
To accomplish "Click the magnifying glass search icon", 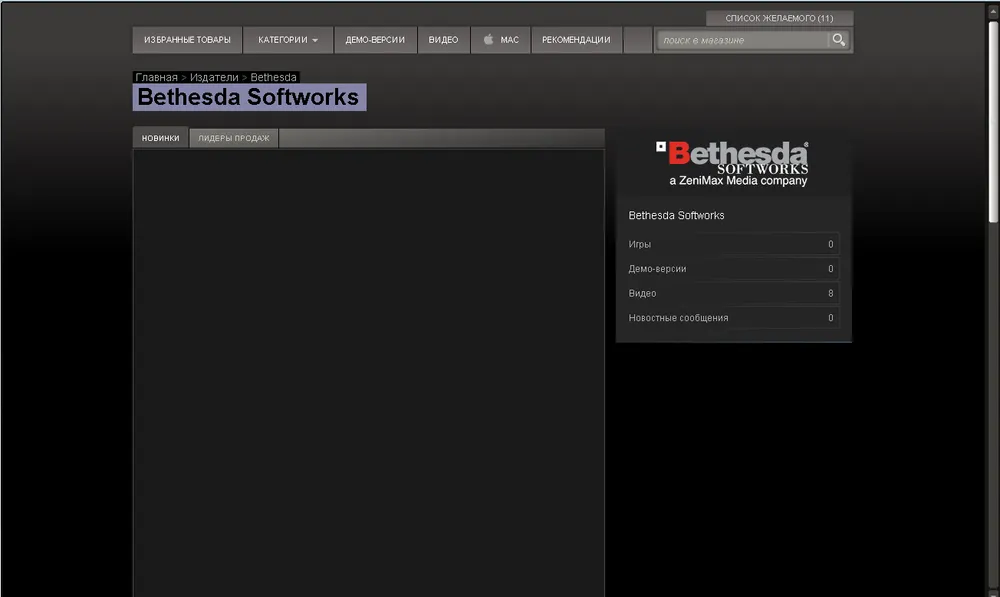I will [x=839, y=40].
